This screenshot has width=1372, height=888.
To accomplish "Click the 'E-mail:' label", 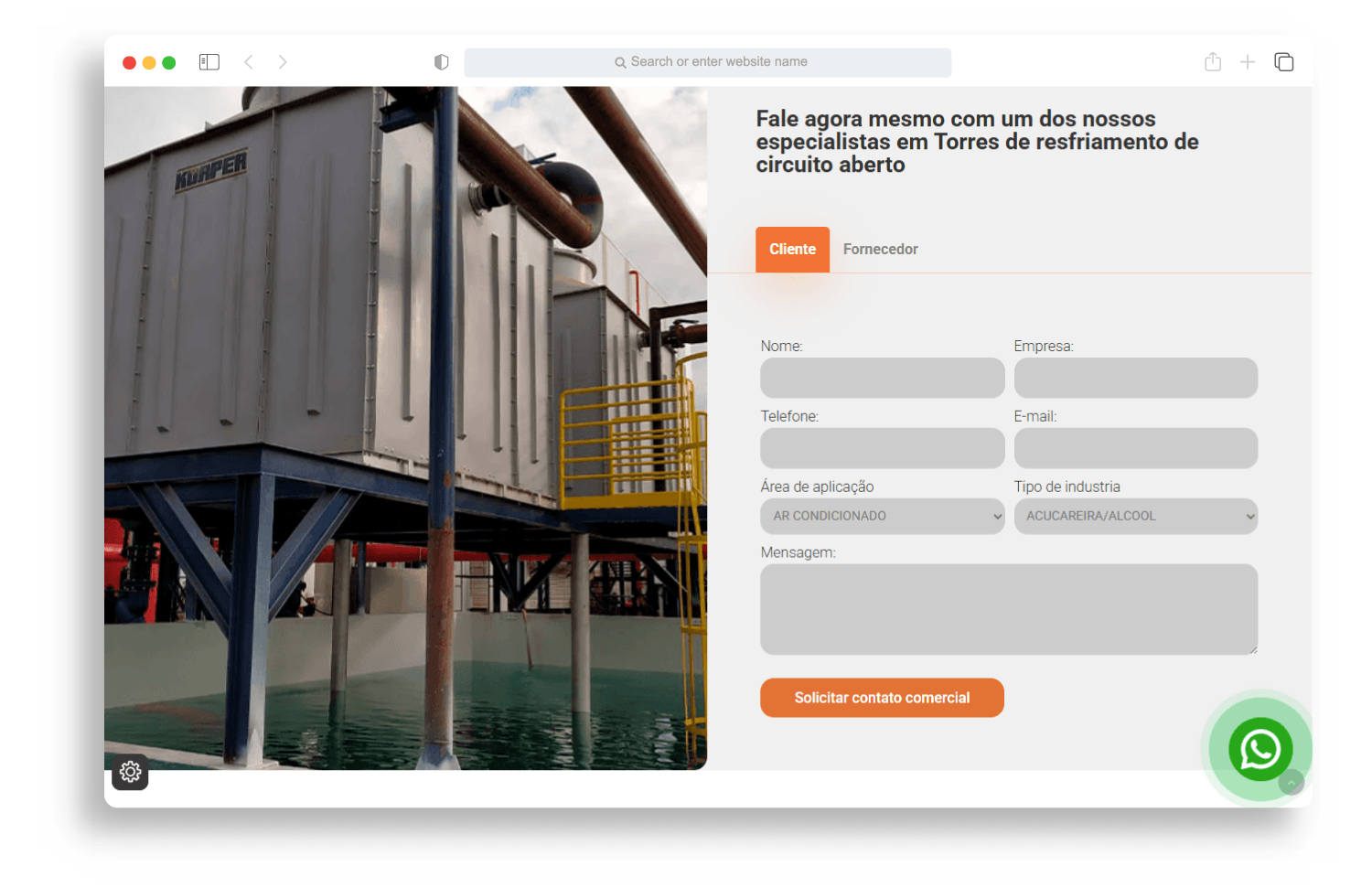I will point(1035,416).
